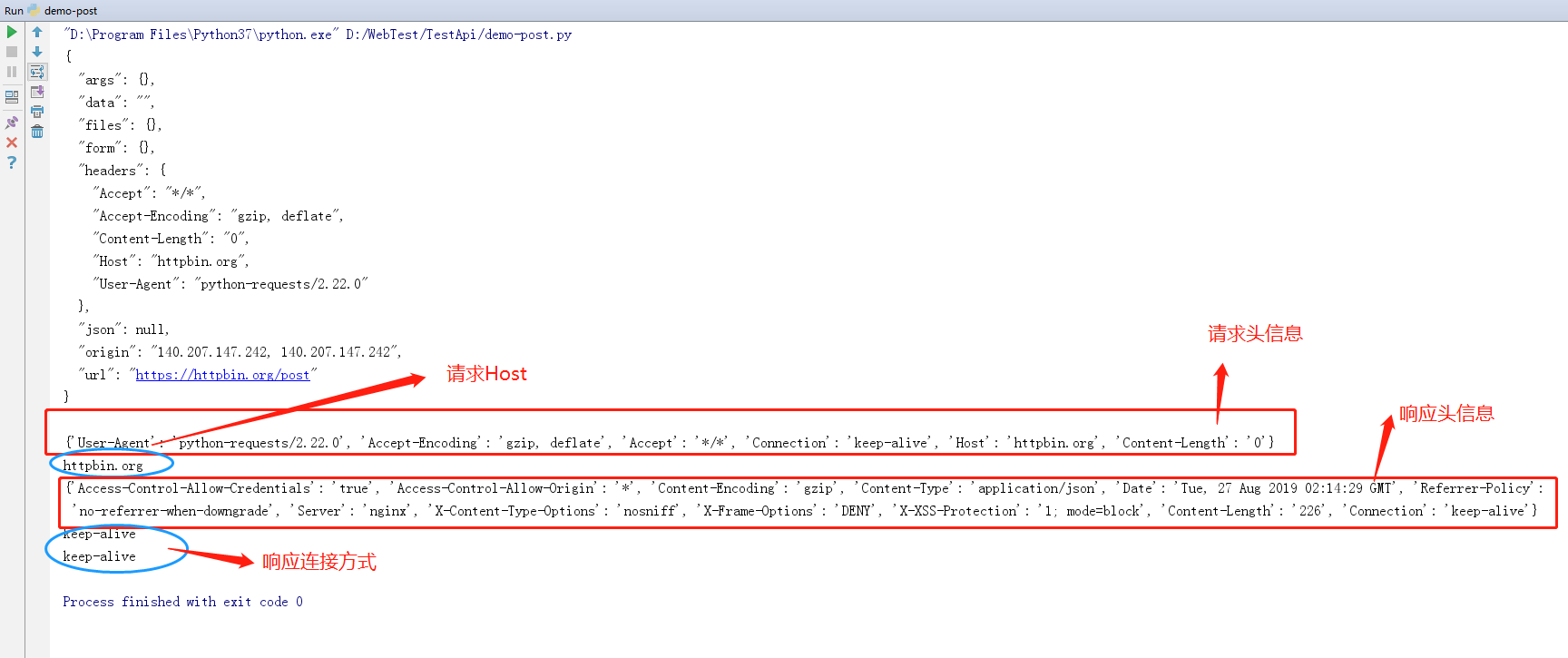The height and width of the screenshot is (658, 1568).
Task: Click the "Content-Length": "0" JSON line
Action: pyautogui.click(x=171, y=239)
